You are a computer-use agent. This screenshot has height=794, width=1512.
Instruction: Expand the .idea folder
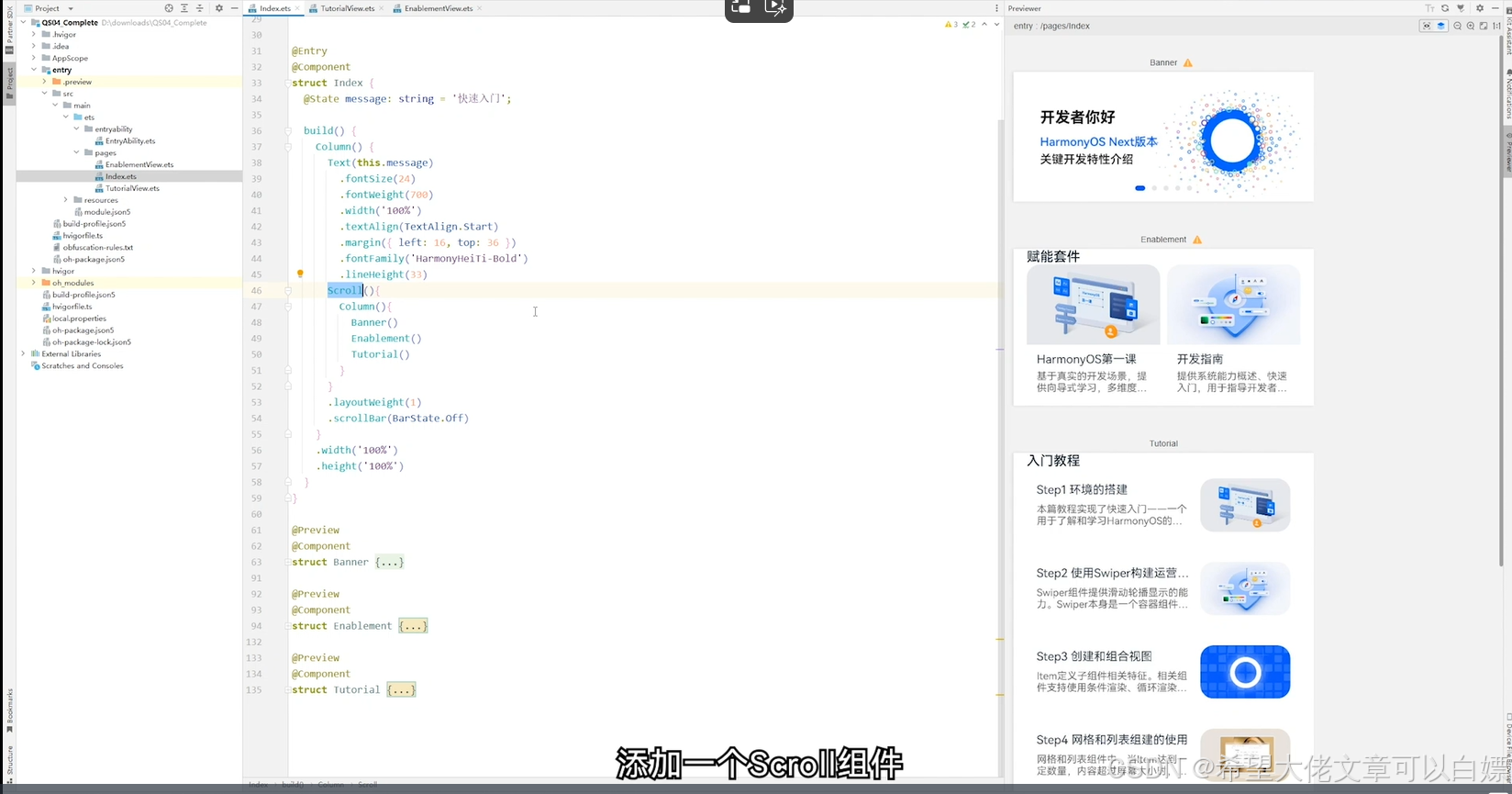[34, 46]
